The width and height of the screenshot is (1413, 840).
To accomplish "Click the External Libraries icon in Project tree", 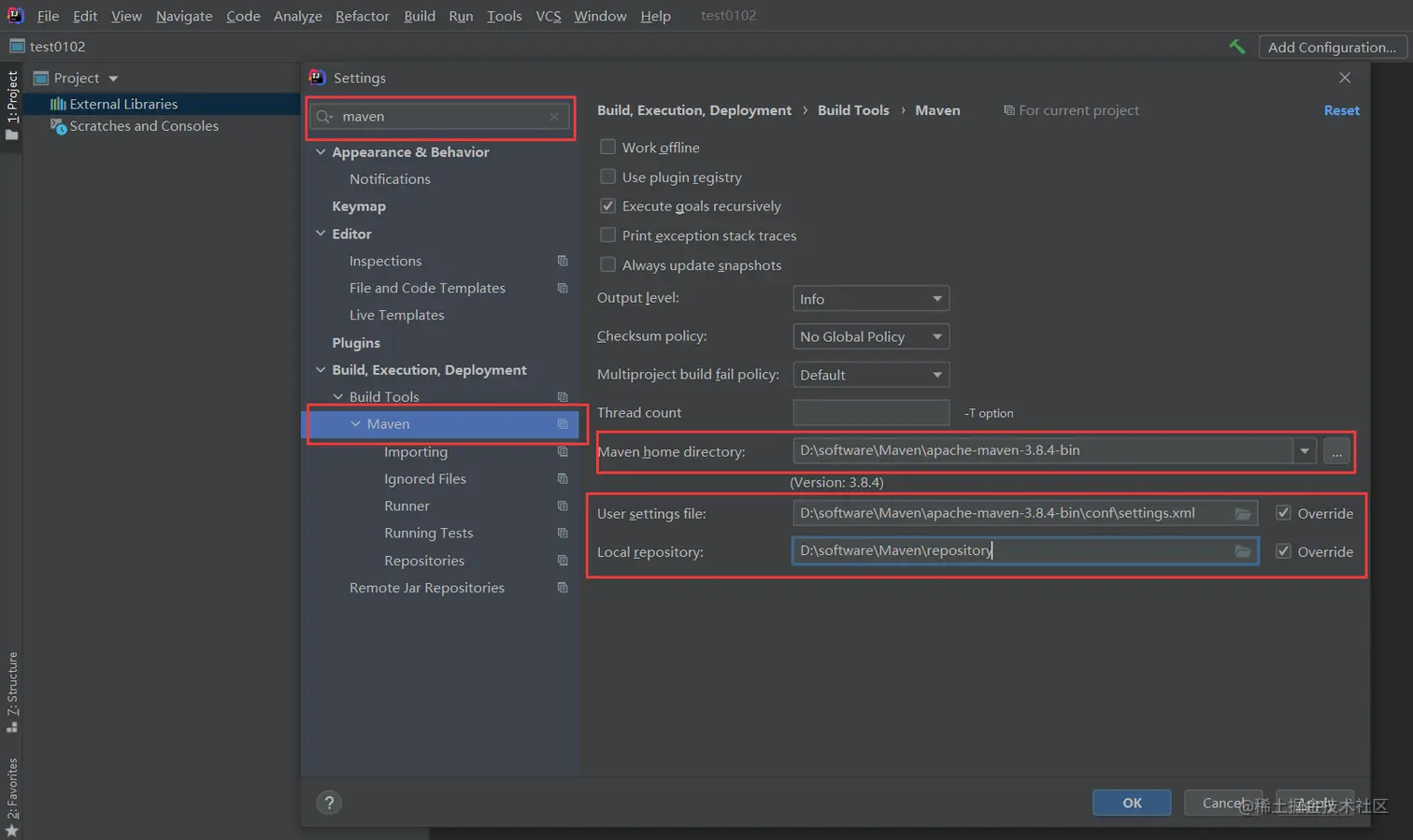I will click(58, 104).
